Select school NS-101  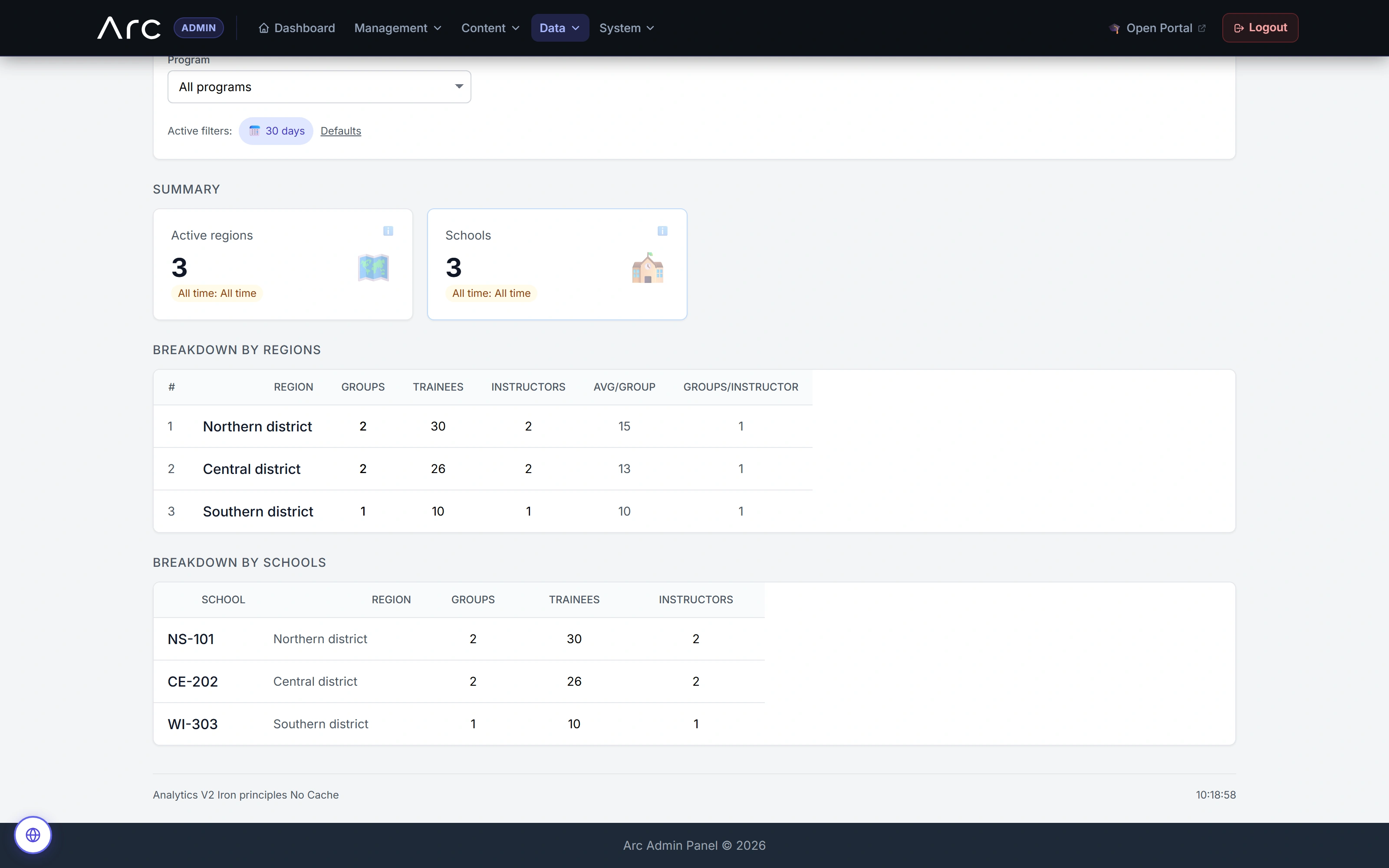coord(191,639)
